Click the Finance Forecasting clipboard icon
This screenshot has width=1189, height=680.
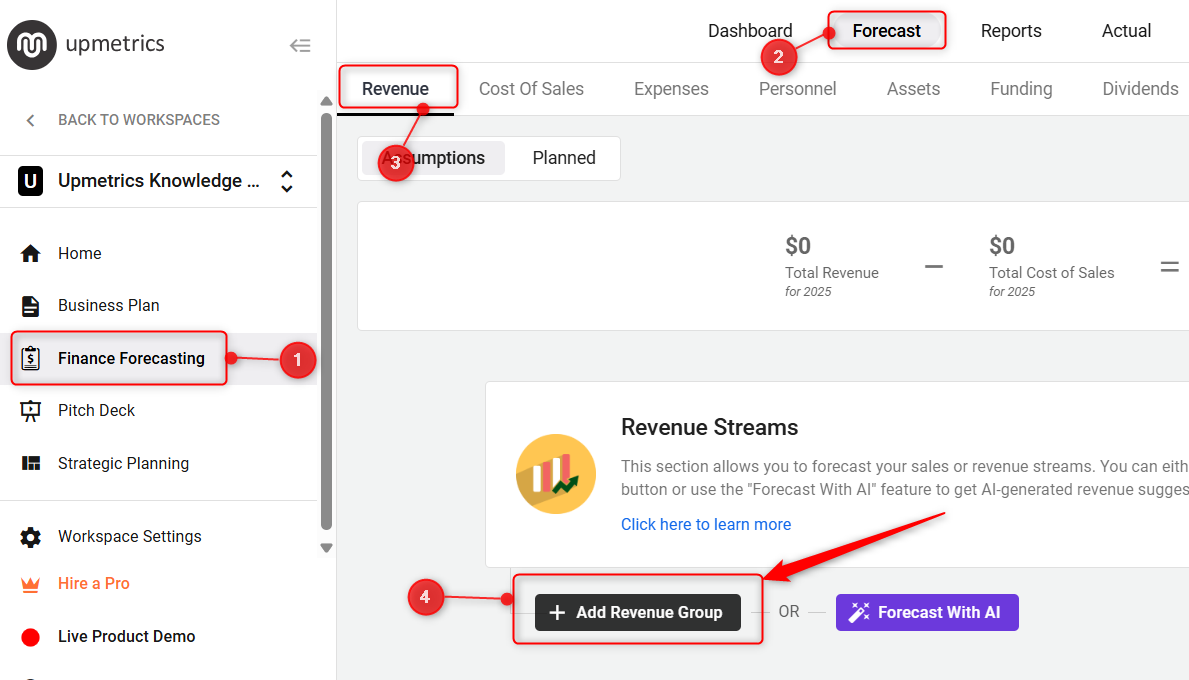click(x=30, y=358)
